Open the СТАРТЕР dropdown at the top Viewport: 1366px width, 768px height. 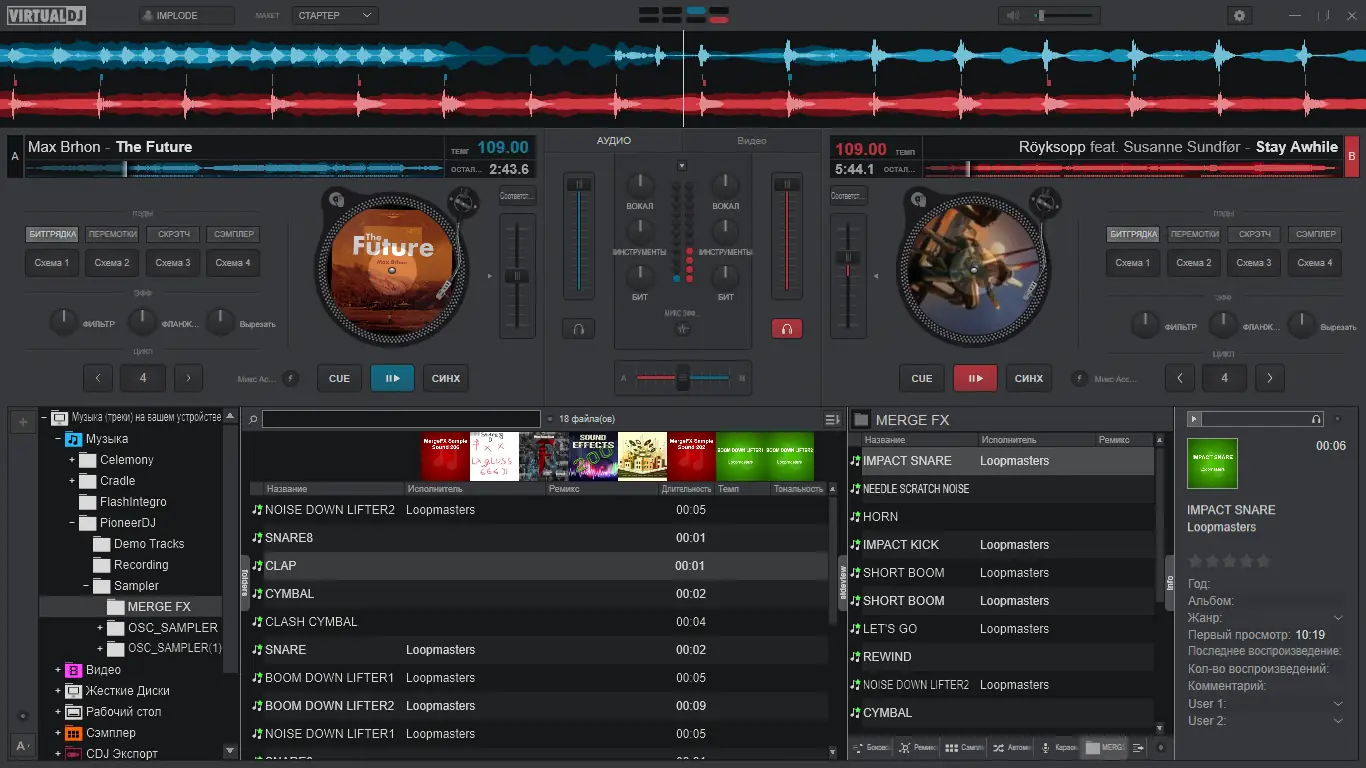pyautogui.click(x=335, y=15)
